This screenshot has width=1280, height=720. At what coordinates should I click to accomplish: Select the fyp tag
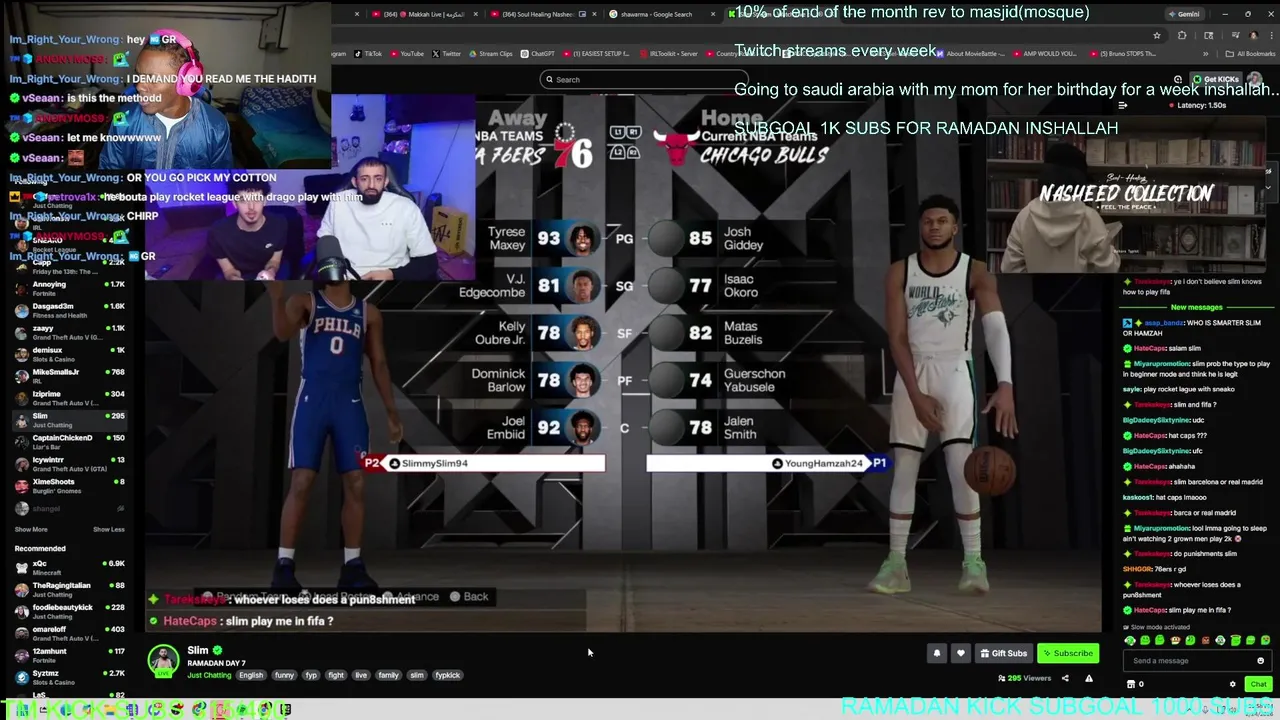click(x=311, y=675)
